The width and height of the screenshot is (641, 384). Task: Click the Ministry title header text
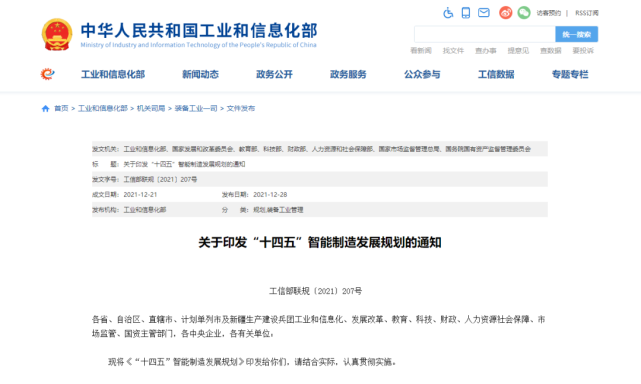tap(199, 31)
